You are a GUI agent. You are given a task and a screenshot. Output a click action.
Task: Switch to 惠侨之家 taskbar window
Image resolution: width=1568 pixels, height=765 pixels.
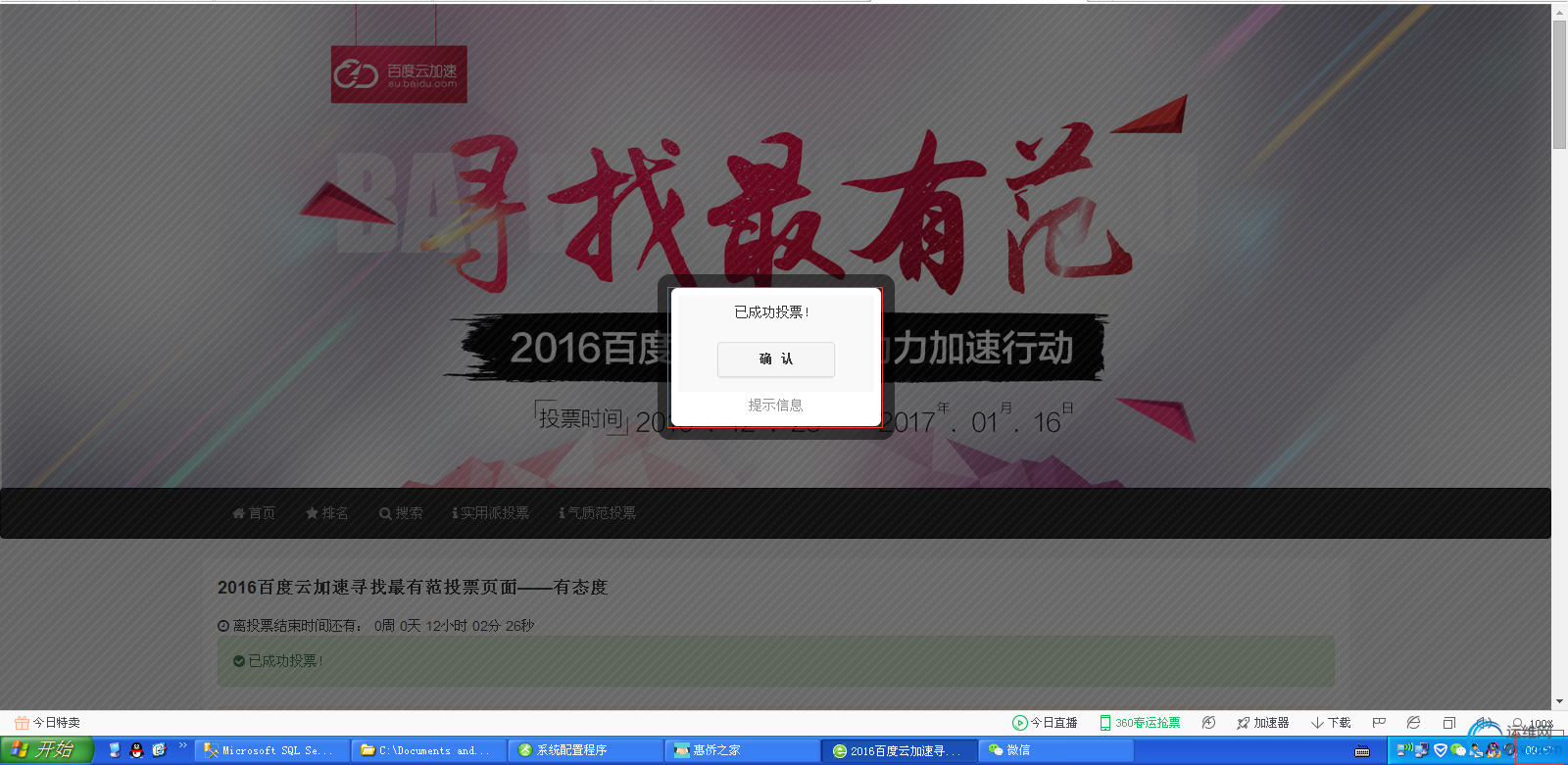tap(742, 751)
